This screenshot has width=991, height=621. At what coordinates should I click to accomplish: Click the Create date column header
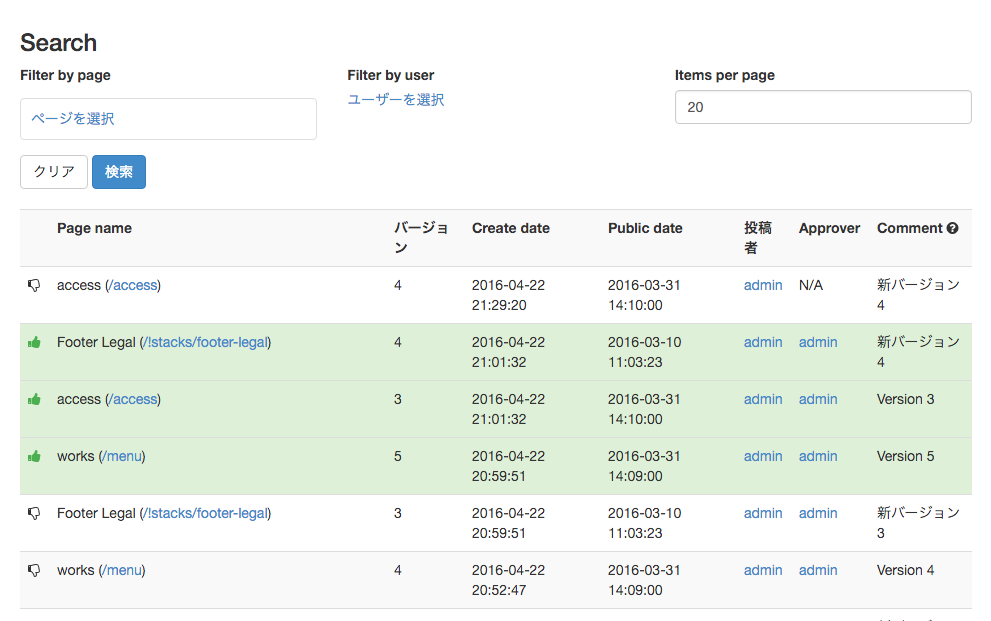[511, 229]
